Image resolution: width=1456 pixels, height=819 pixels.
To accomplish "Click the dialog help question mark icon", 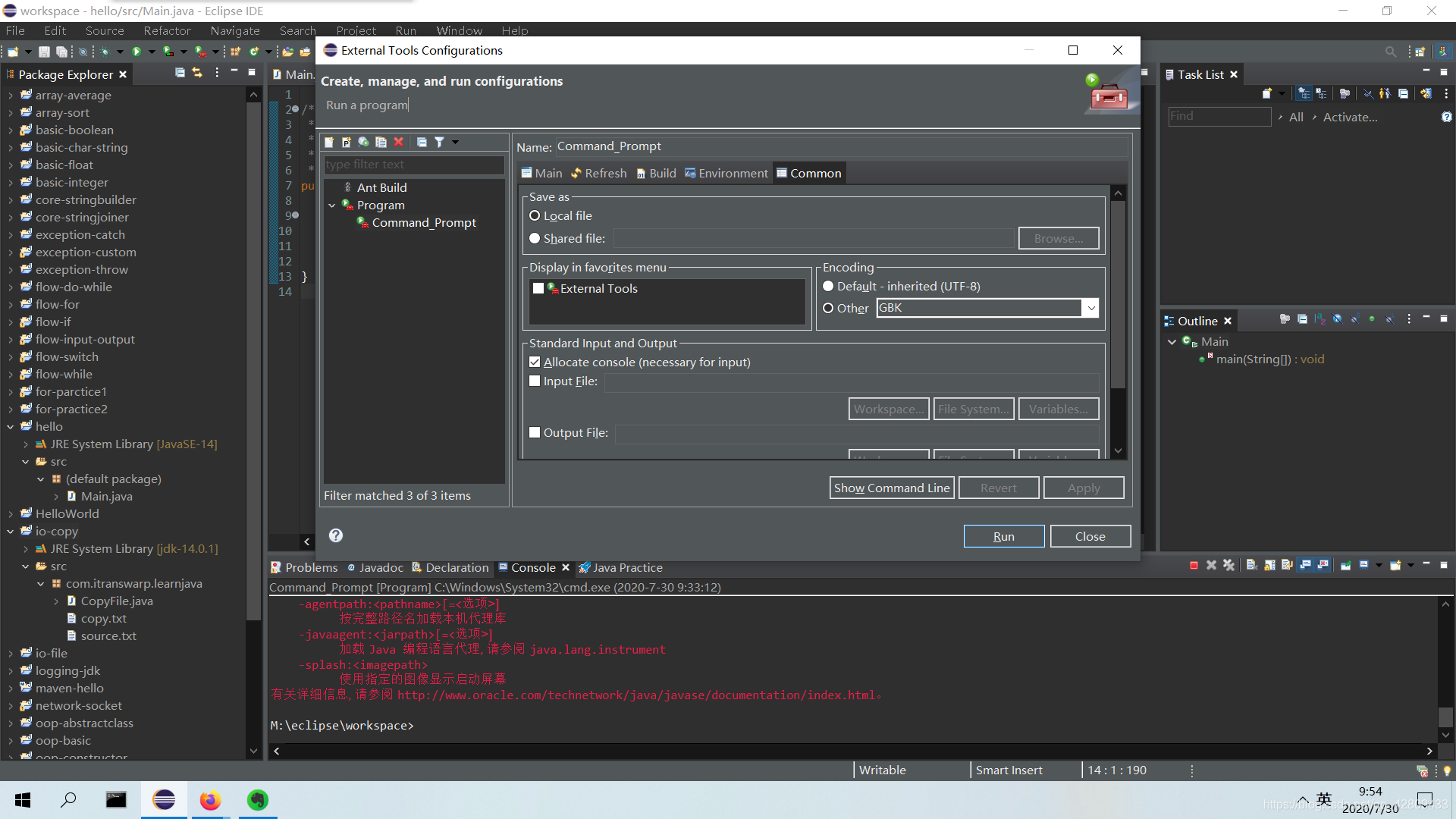I will 336,535.
